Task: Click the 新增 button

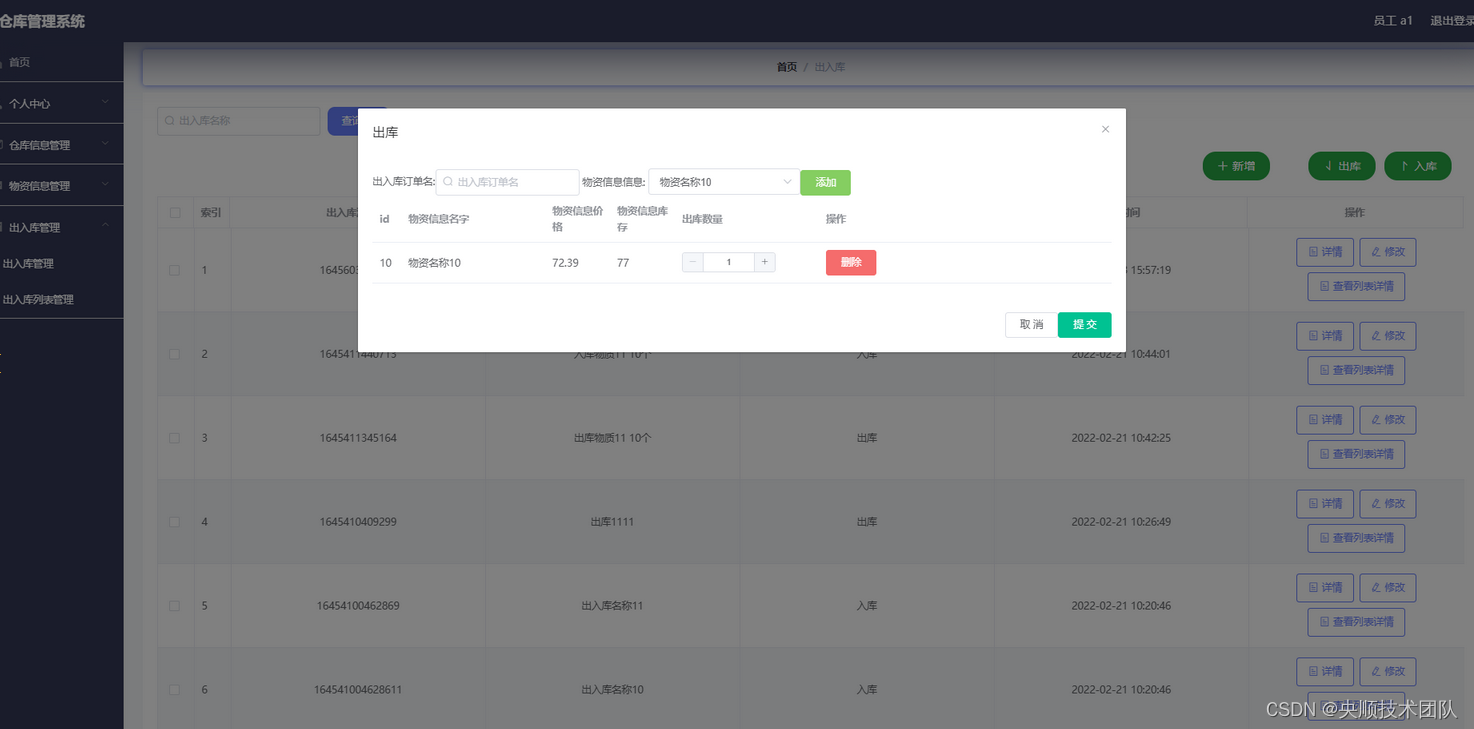Action: pos(1236,166)
